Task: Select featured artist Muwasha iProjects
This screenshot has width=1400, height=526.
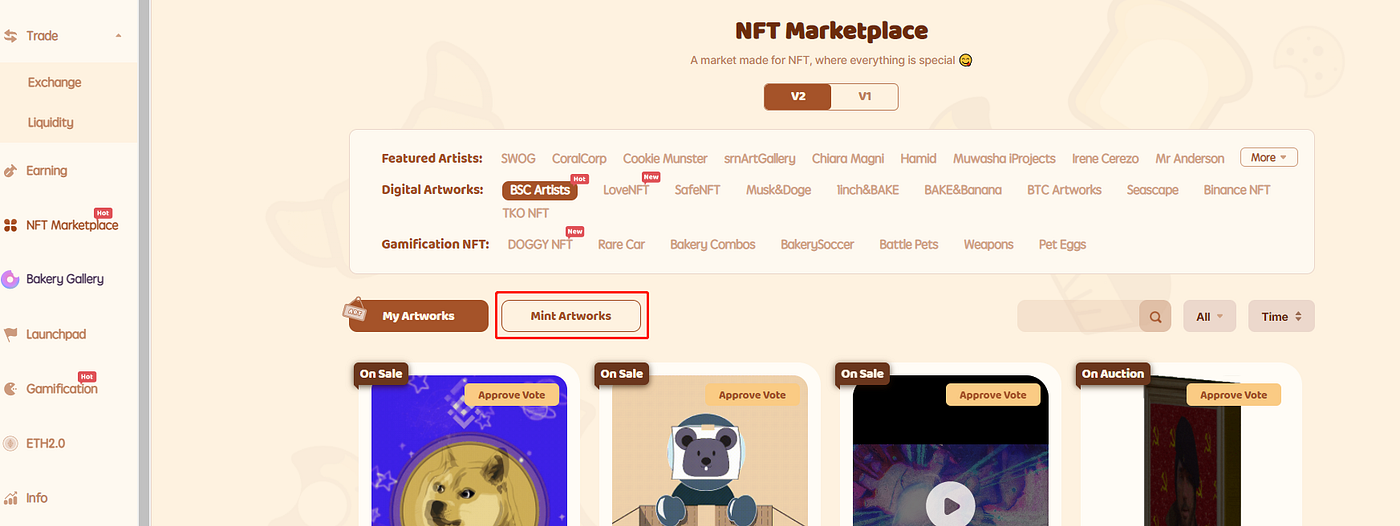Action: click(1004, 158)
